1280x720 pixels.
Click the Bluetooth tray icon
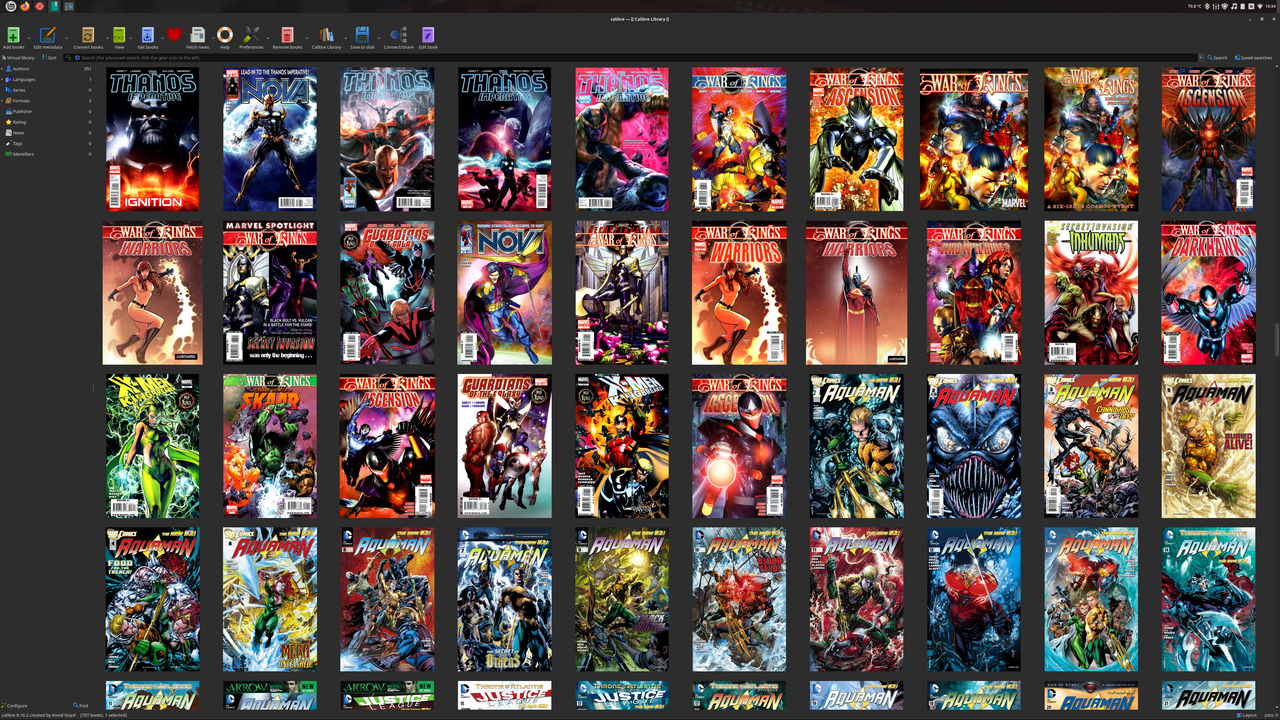click(1207, 6)
